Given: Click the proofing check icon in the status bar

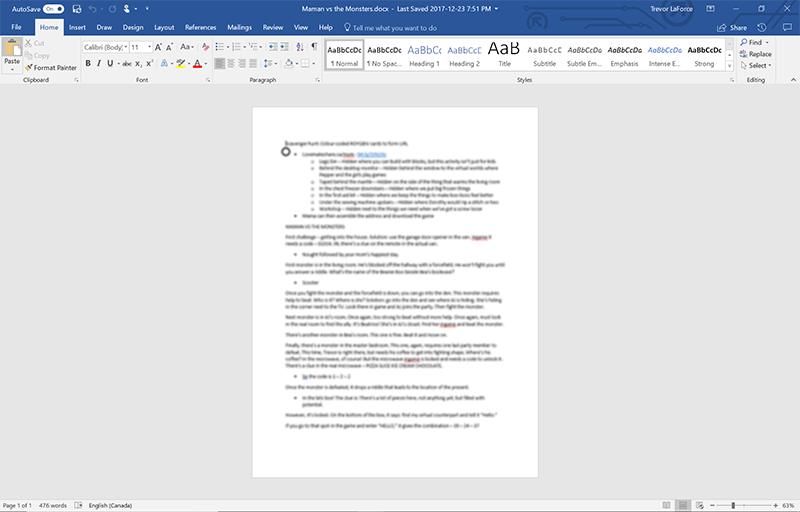Looking at the screenshot, I should 78,505.
